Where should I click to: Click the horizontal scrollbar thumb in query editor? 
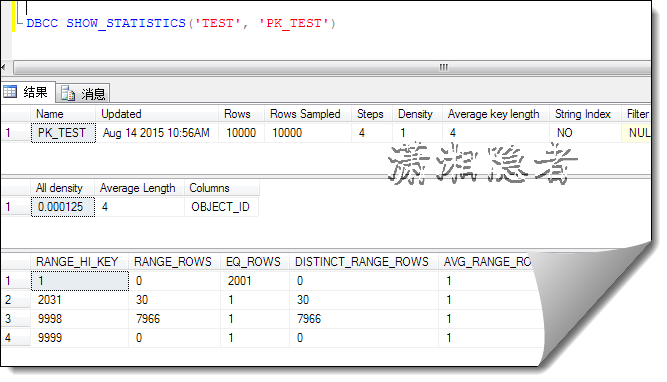point(332,67)
